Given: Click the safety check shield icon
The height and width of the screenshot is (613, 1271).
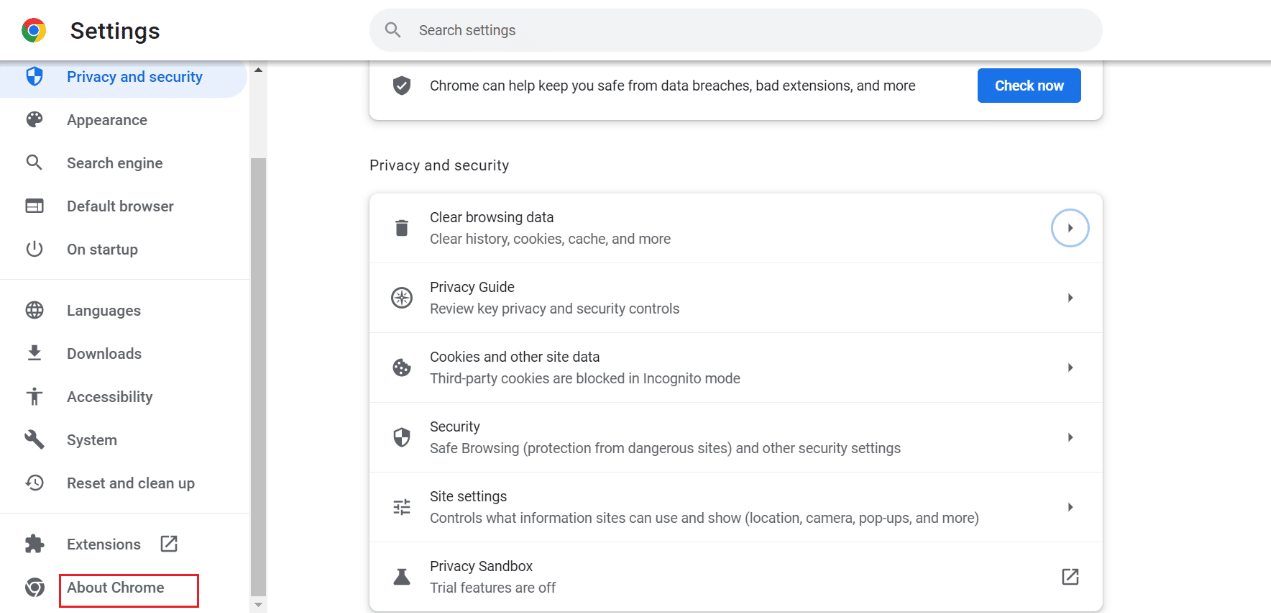Looking at the screenshot, I should click(402, 86).
